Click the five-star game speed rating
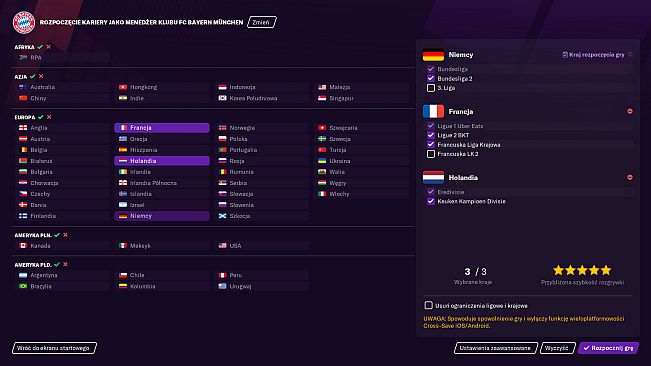The width and height of the screenshot is (651, 366). (582, 271)
